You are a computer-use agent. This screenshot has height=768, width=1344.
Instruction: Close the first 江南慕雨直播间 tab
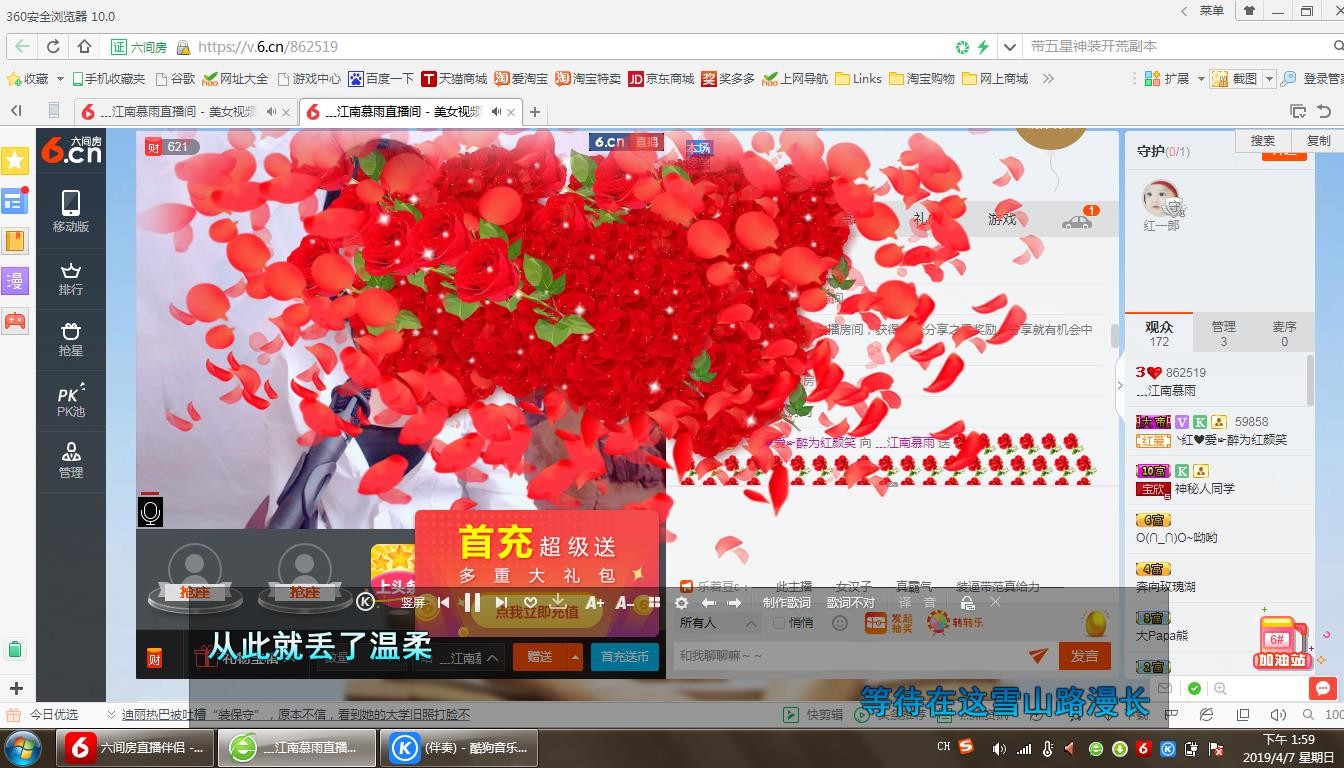[286, 112]
